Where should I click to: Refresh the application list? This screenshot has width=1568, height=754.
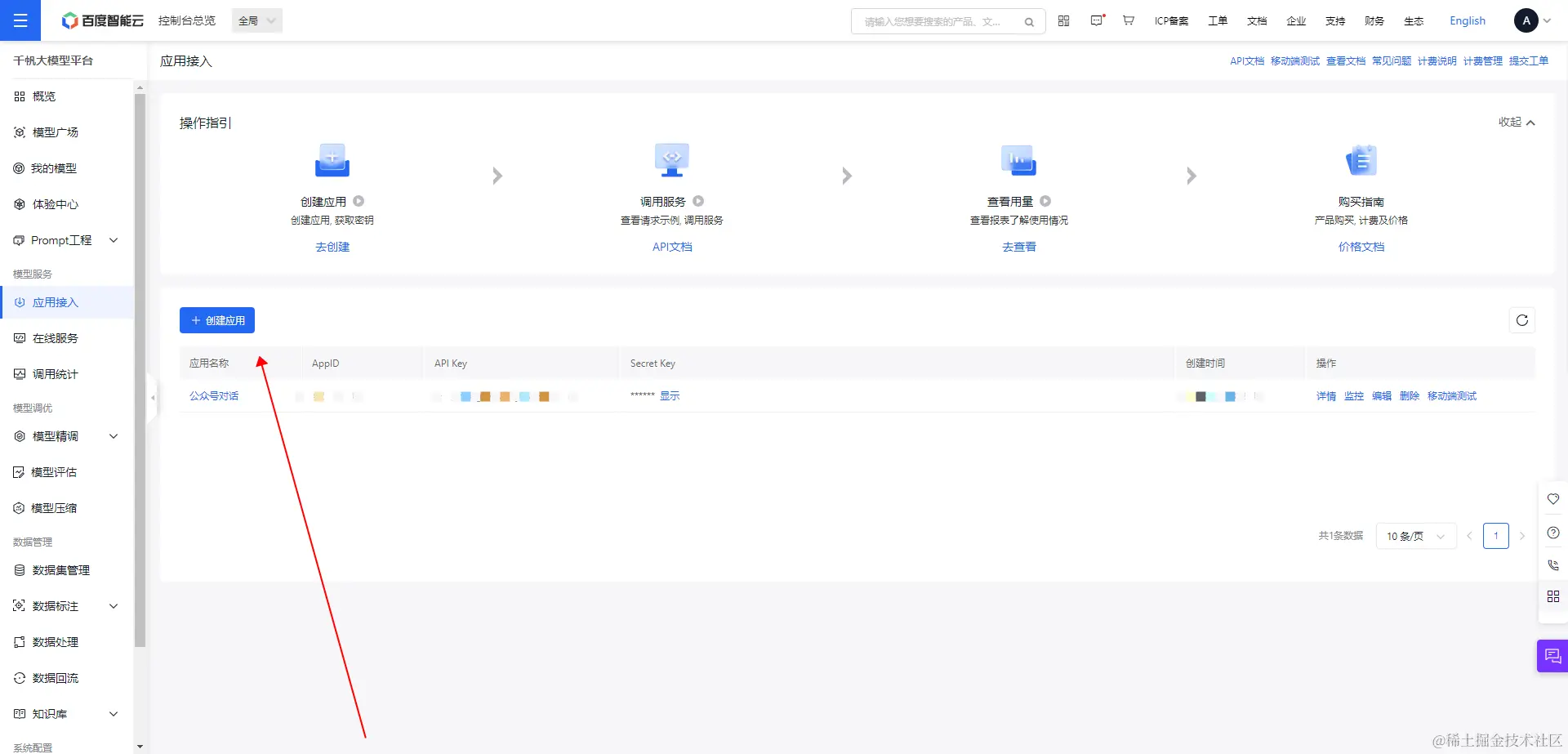coord(1522,320)
